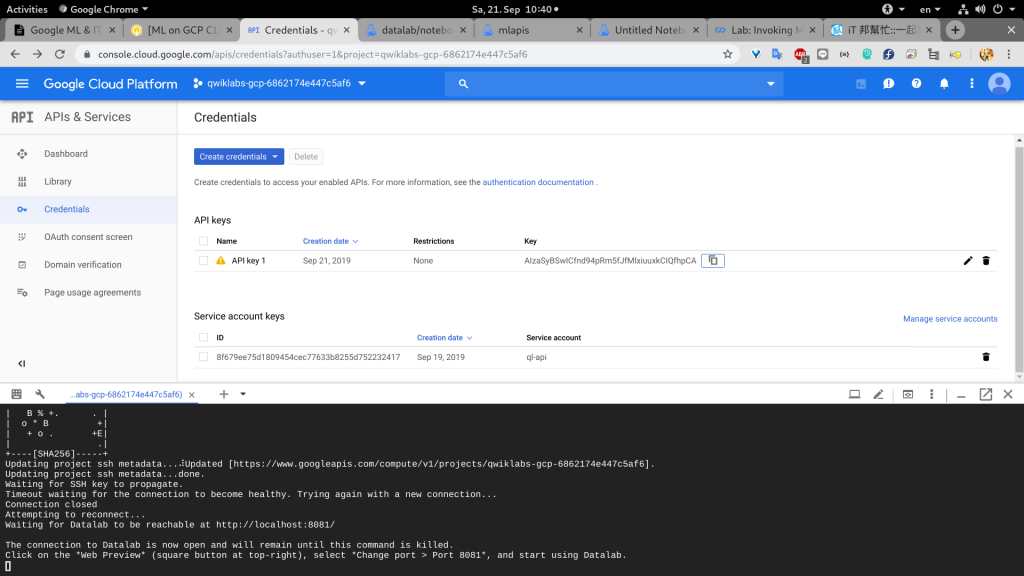Expand the project selector qwiklabs-gcp-6862174e447c5af6
Image resolution: width=1024 pixels, height=576 pixels.
[280, 84]
